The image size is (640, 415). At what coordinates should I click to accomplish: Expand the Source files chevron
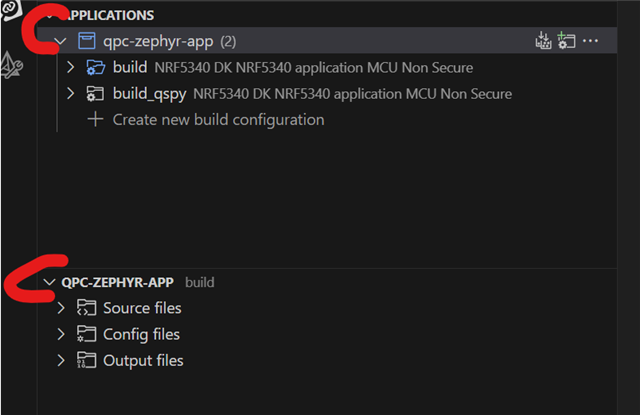pos(61,308)
